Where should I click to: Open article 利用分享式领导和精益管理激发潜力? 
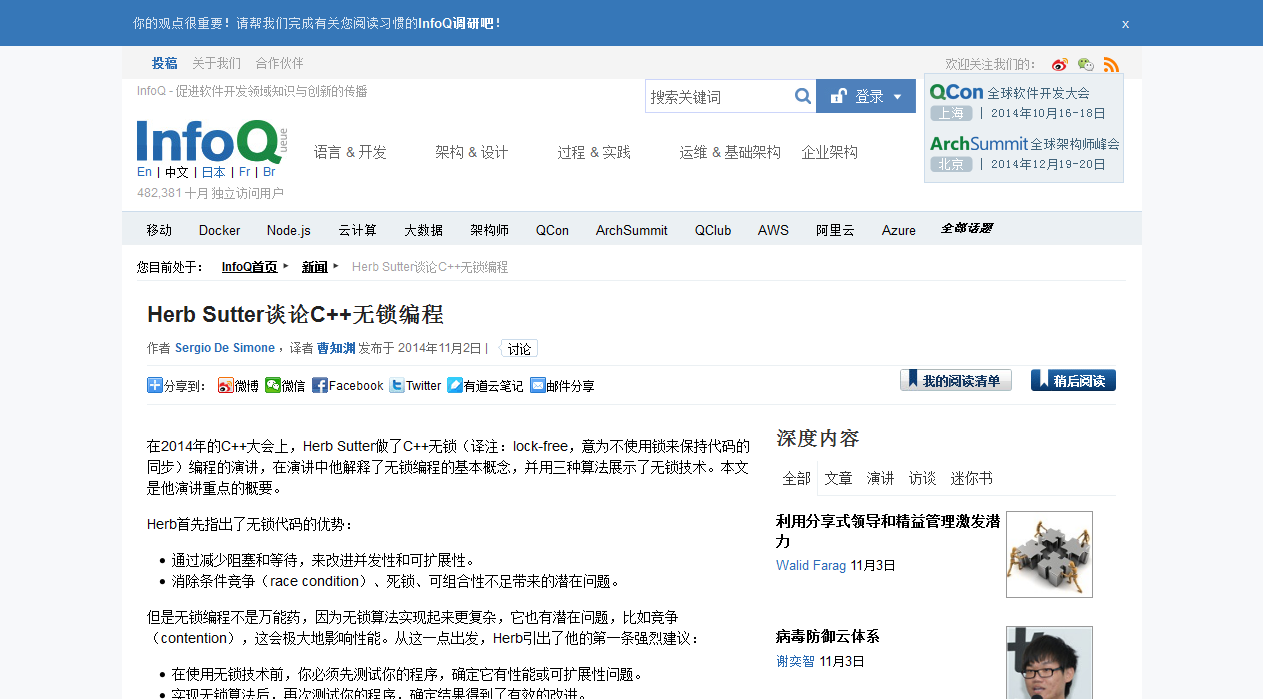coord(888,531)
